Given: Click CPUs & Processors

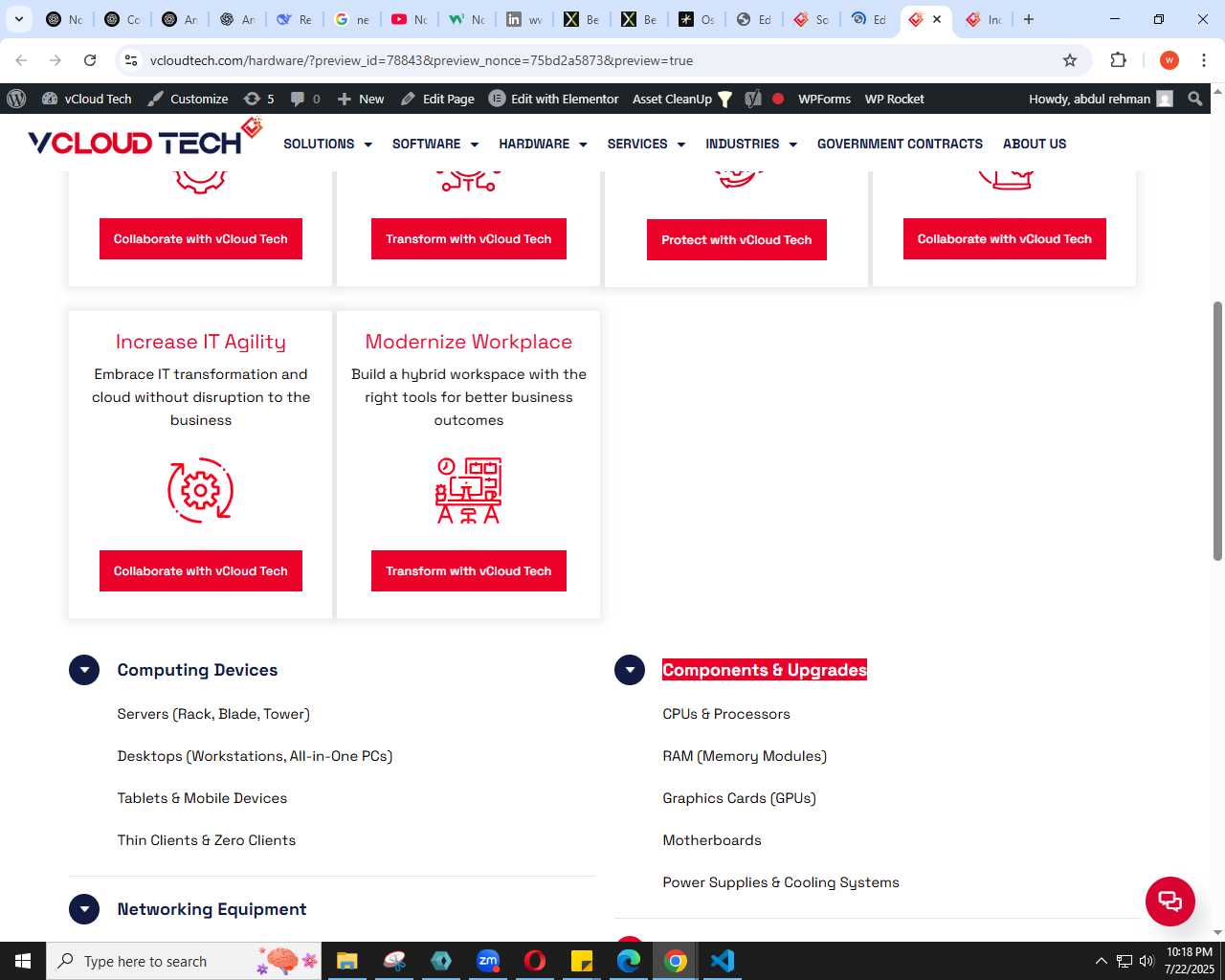Looking at the screenshot, I should pos(726,714).
